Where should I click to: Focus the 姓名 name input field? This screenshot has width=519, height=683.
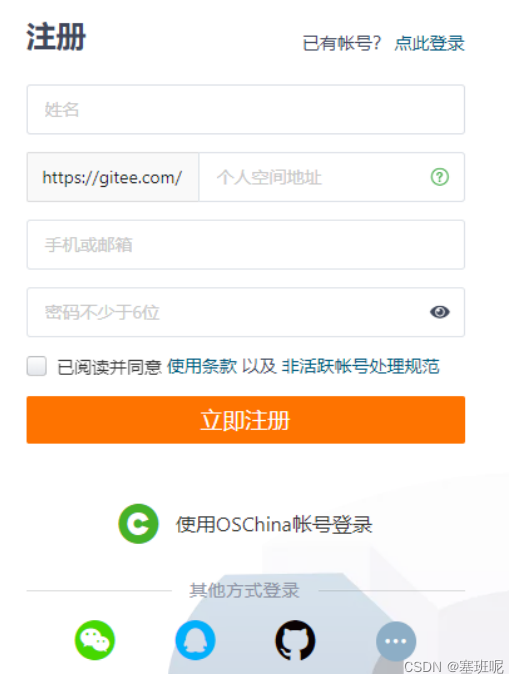tap(246, 109)
